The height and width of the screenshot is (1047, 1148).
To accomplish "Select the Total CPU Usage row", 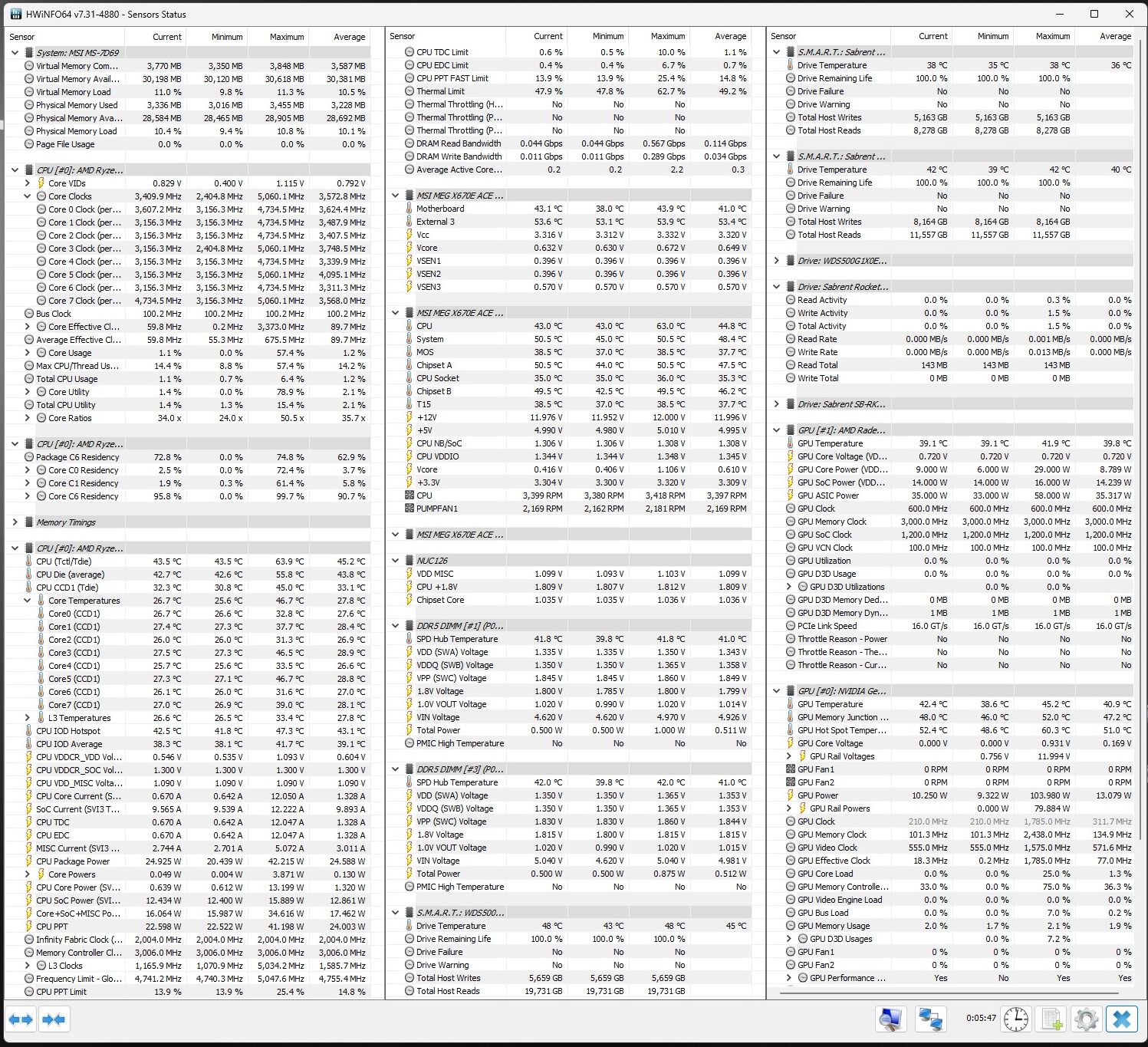I will 187,379.
